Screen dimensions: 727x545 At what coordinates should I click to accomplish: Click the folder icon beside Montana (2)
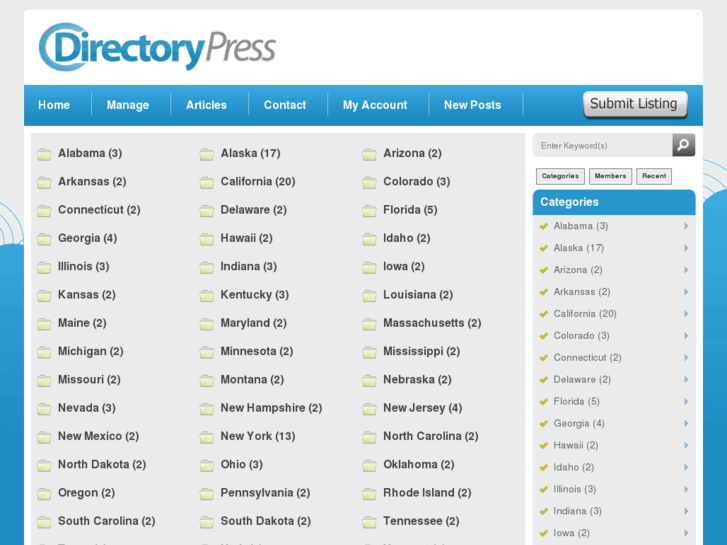(207, 380)
